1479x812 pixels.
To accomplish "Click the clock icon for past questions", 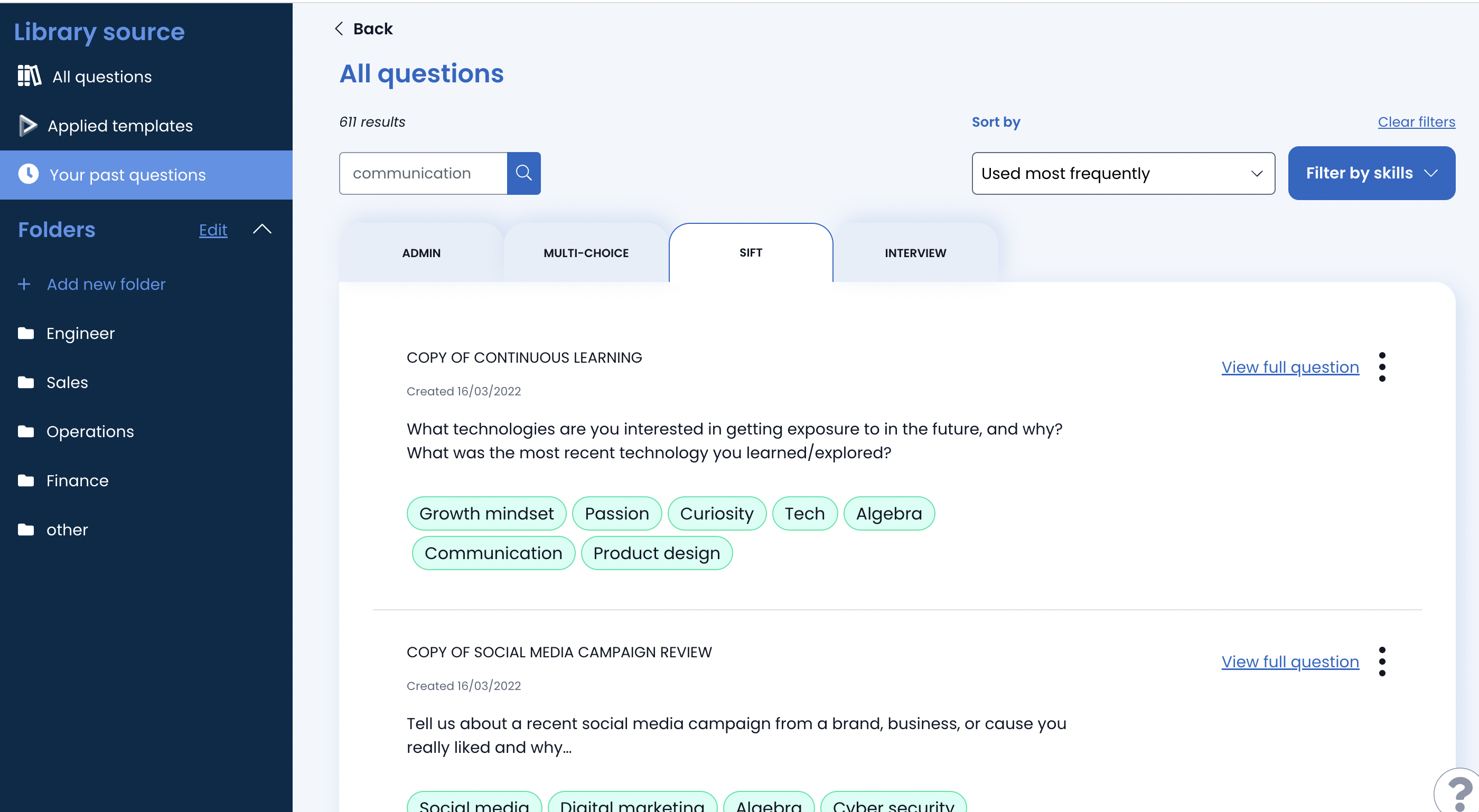I will coord(28,174).
